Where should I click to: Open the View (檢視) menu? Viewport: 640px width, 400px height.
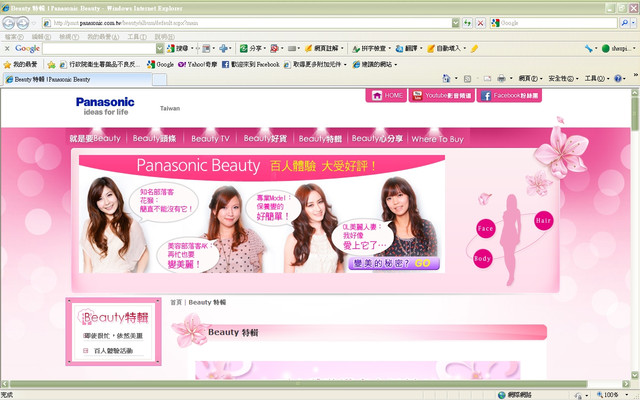click(69, 37)
